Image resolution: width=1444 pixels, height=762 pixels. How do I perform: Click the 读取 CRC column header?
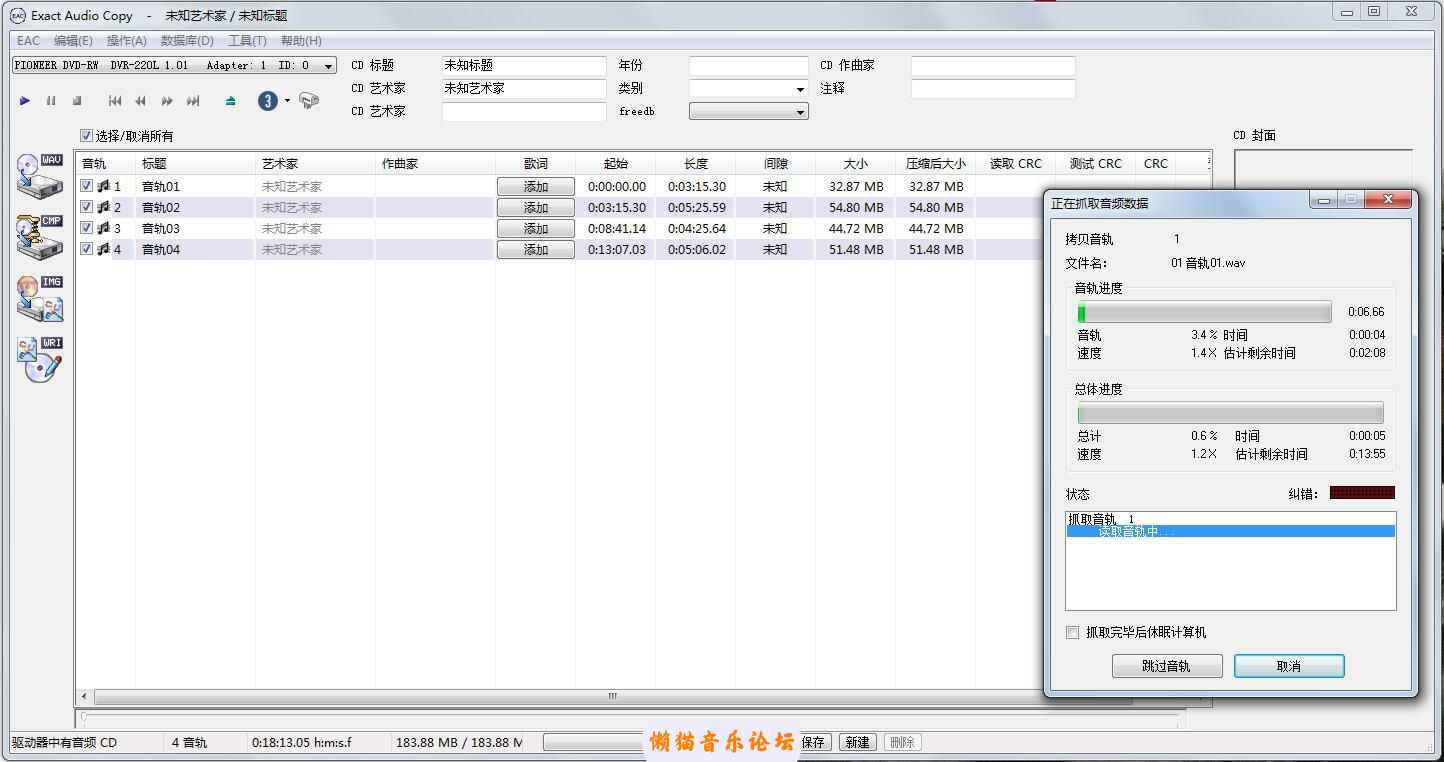pyautogui.click(x=1016, y=163)
